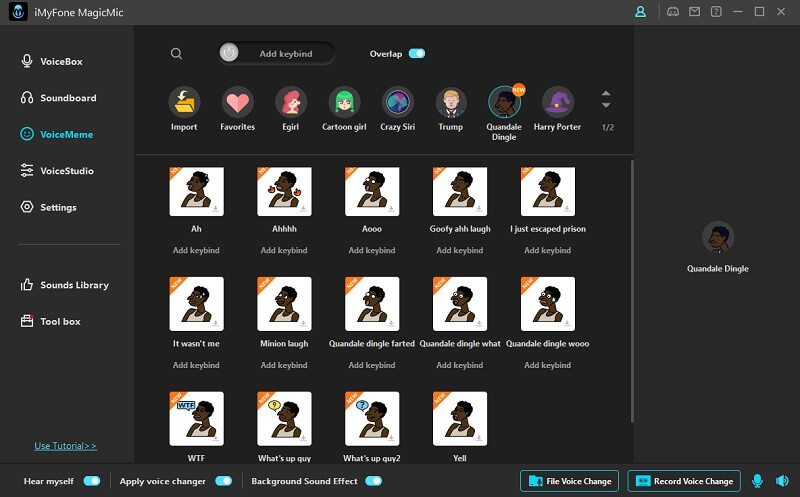The height and width of the screenshot is (497, 800).
Task: Toggle the Background Sound Effect switch
Action: tap(373, 481)
